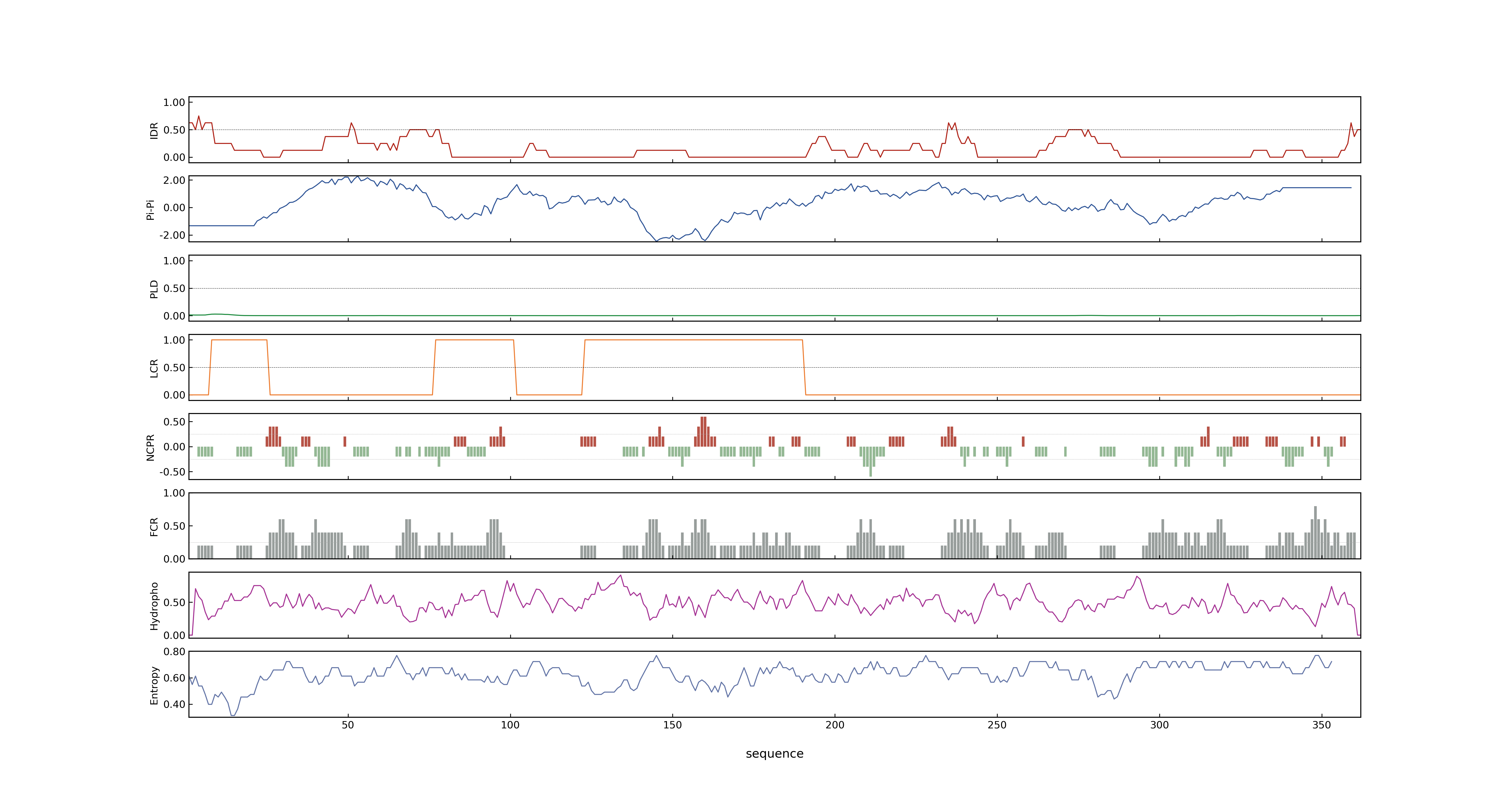Click x-axis tick label 50
Viewport: 1512px width, 806px height.
348,725
